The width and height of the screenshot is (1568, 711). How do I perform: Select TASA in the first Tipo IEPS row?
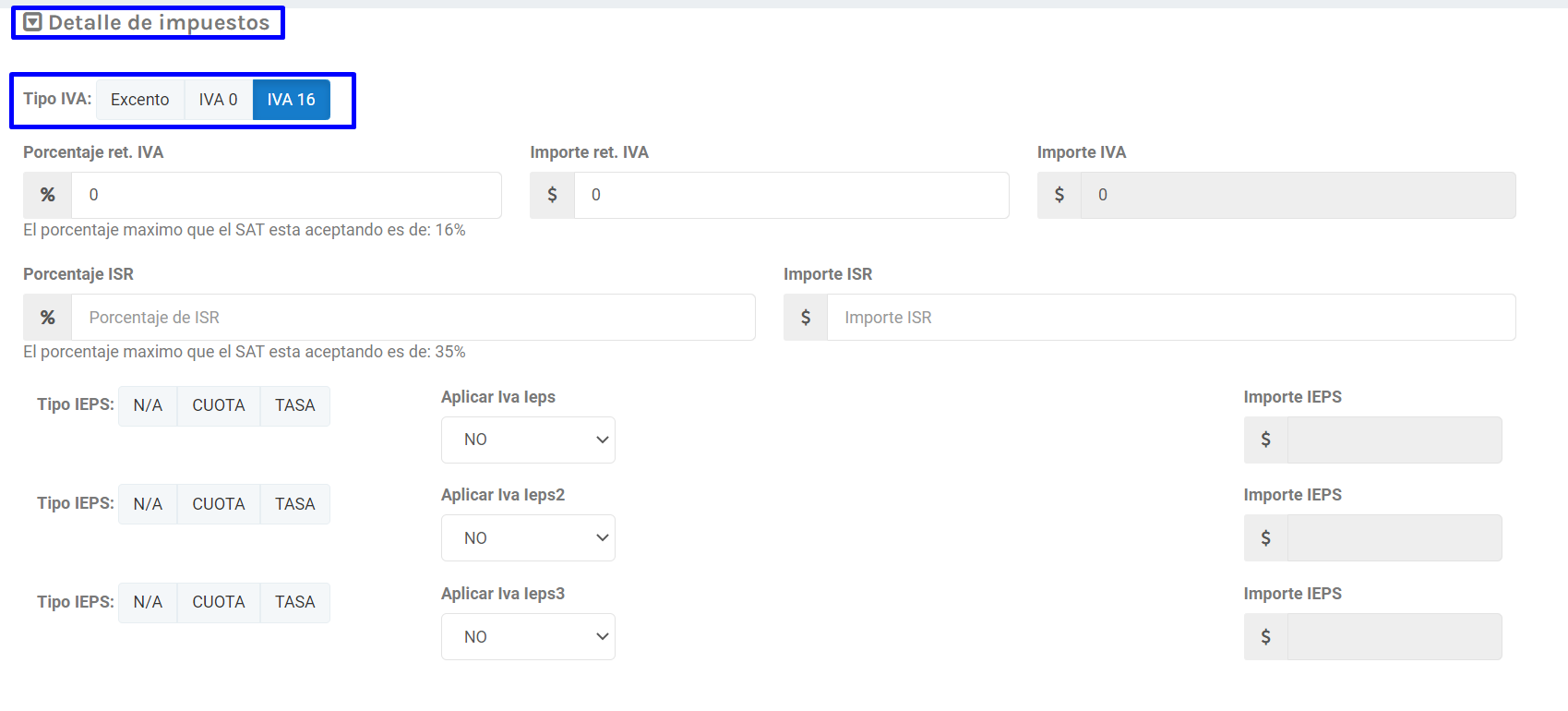(x=294, y=405)
